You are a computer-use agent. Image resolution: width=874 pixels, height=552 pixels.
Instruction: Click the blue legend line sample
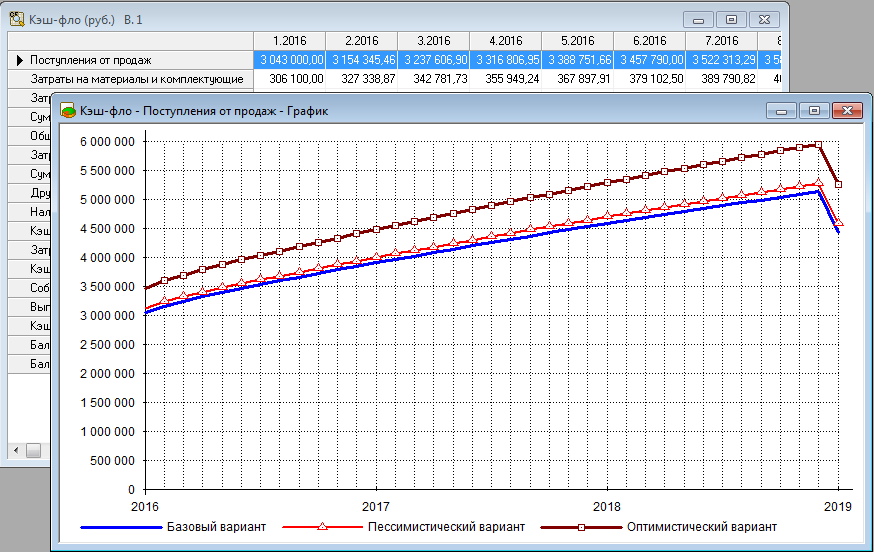coord(121,527)
